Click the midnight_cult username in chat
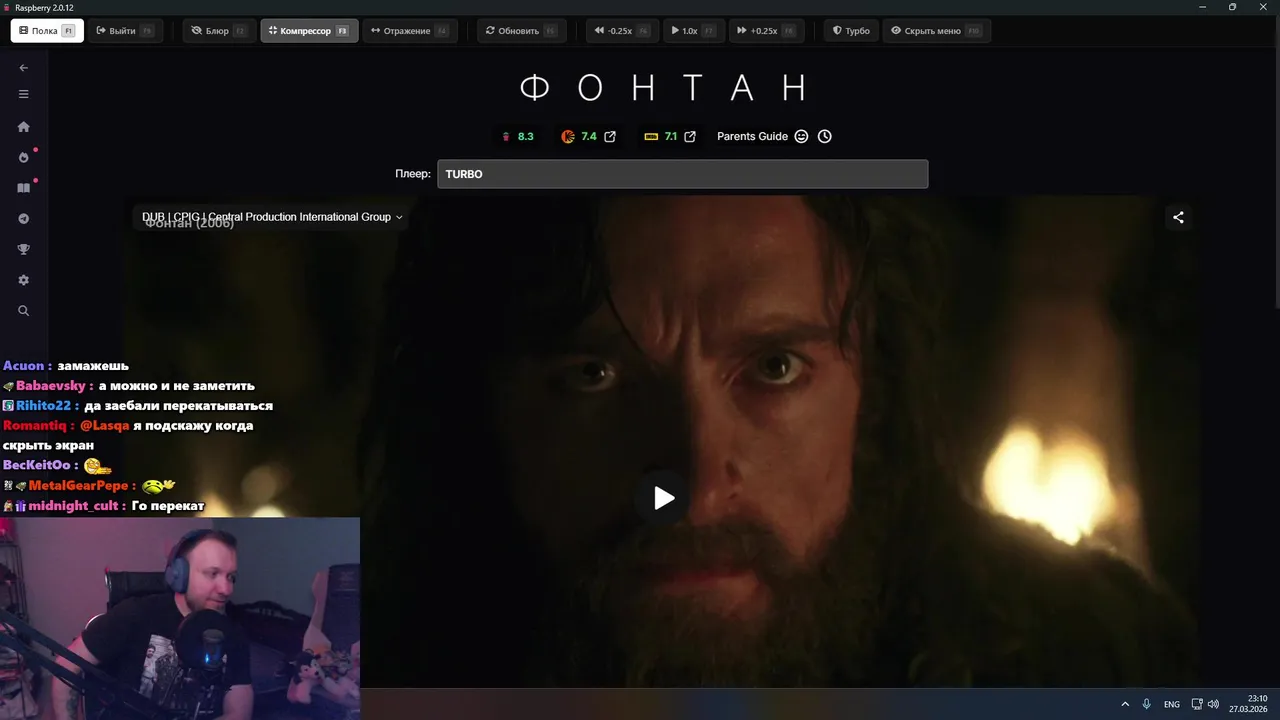This screenshot has height=720, width=1280. click(x=73, y=505)
